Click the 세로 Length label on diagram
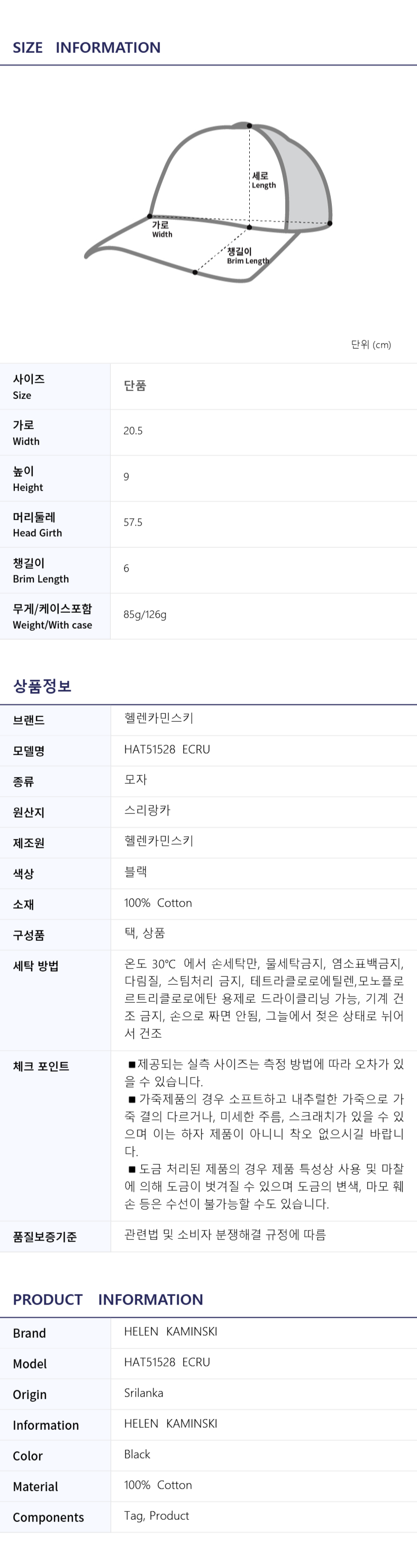 264,180
